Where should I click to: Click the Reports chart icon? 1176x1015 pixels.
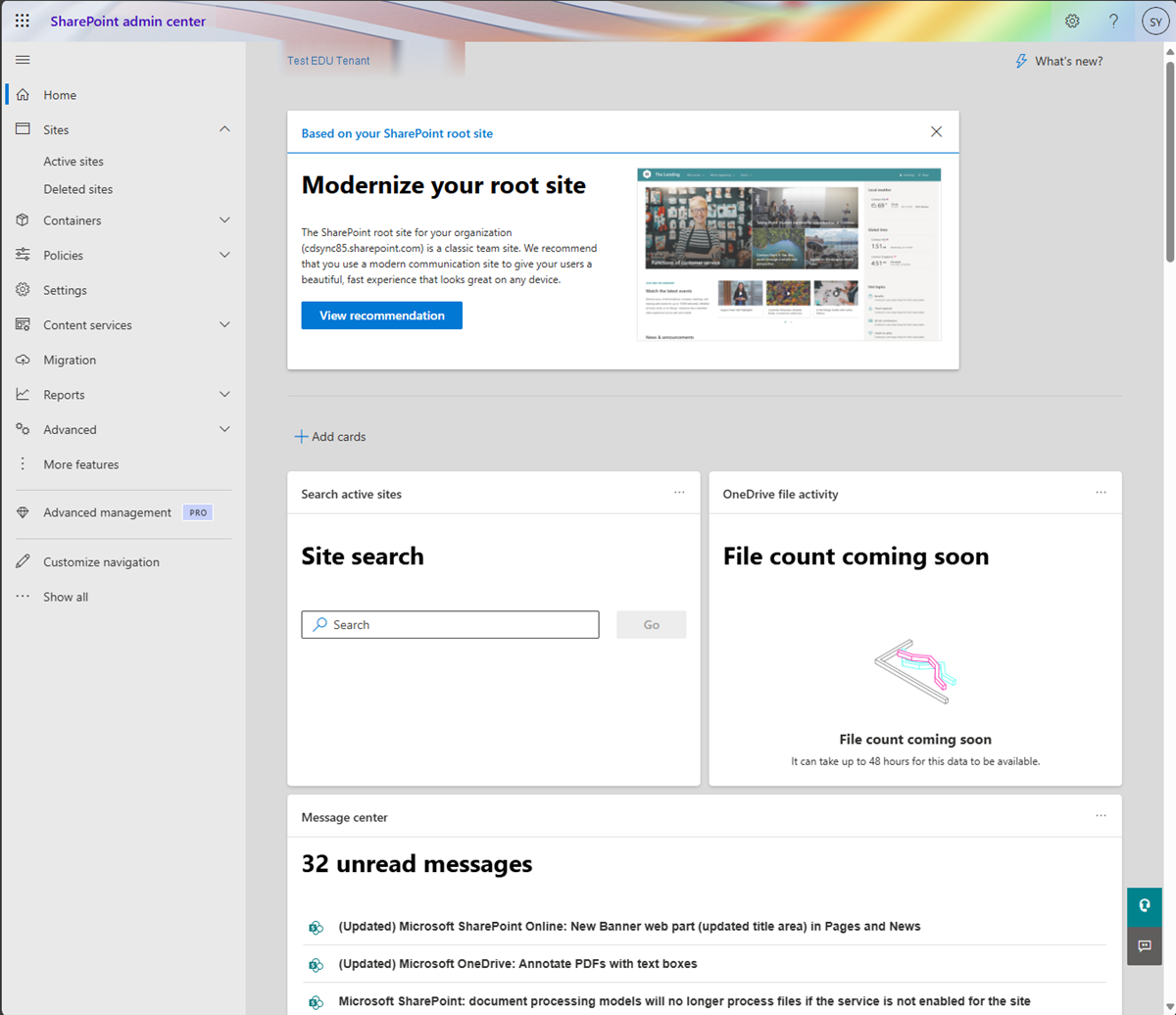(x=23, y=395)
